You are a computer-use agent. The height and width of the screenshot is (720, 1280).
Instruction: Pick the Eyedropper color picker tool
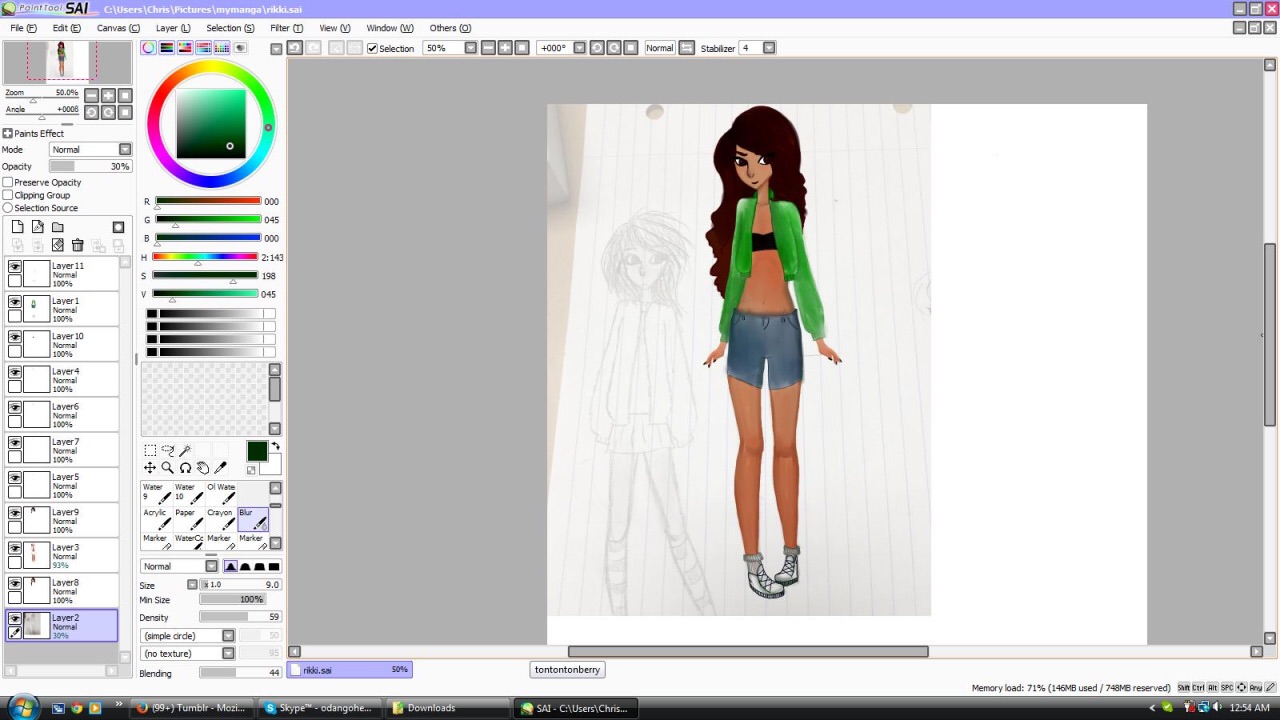tap(221, 468)
